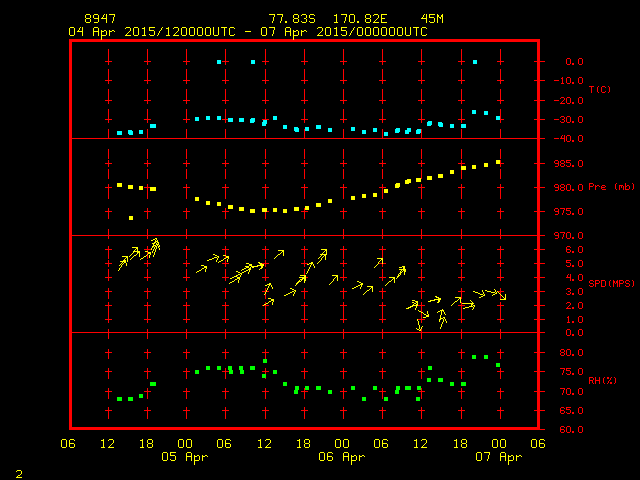Viewport: 640px width, 480px height.
Task: Click the 07 Apr date marker
Action: tap(497, 457)
